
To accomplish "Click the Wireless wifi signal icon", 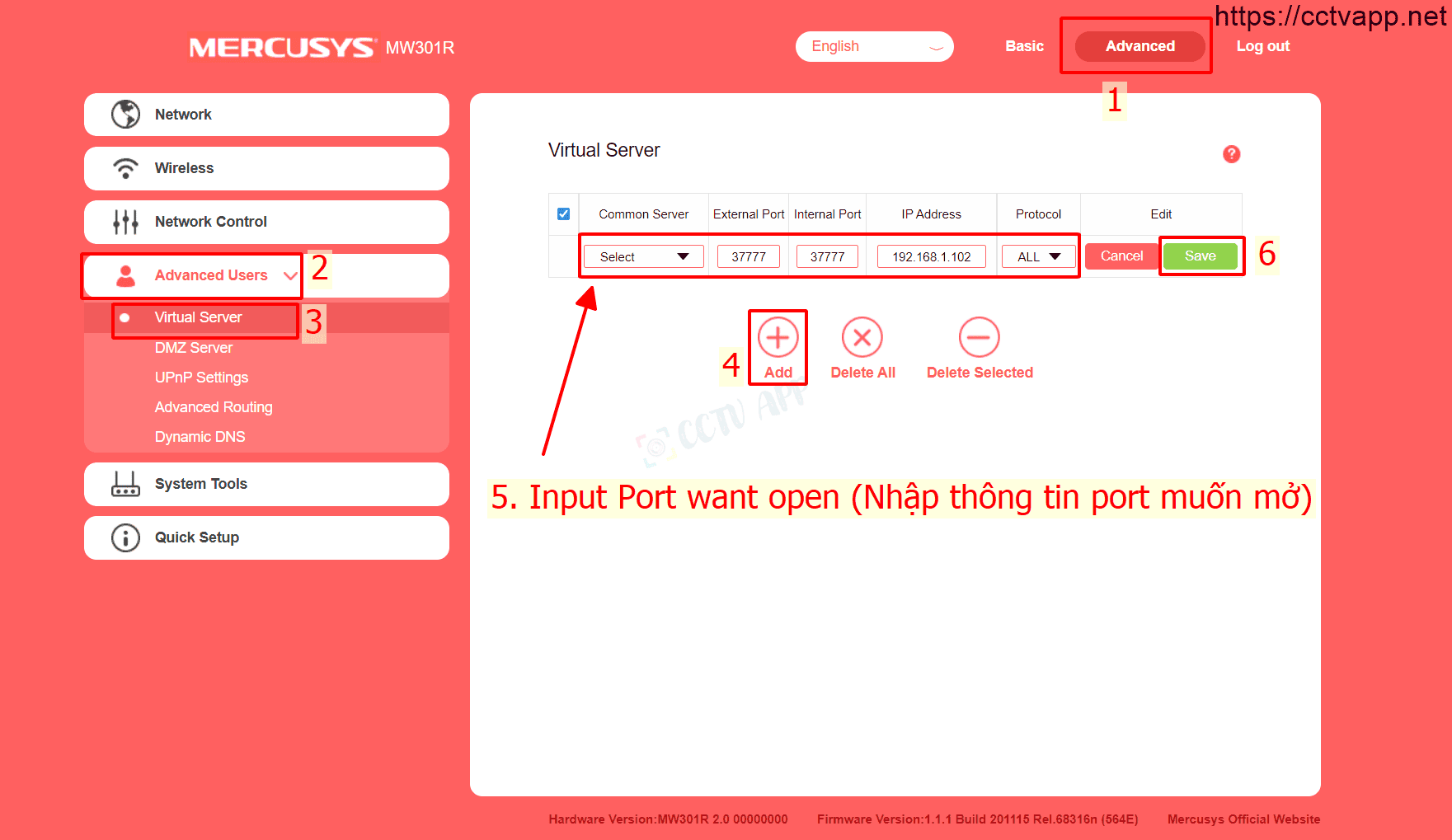I will tap(125, 168).
